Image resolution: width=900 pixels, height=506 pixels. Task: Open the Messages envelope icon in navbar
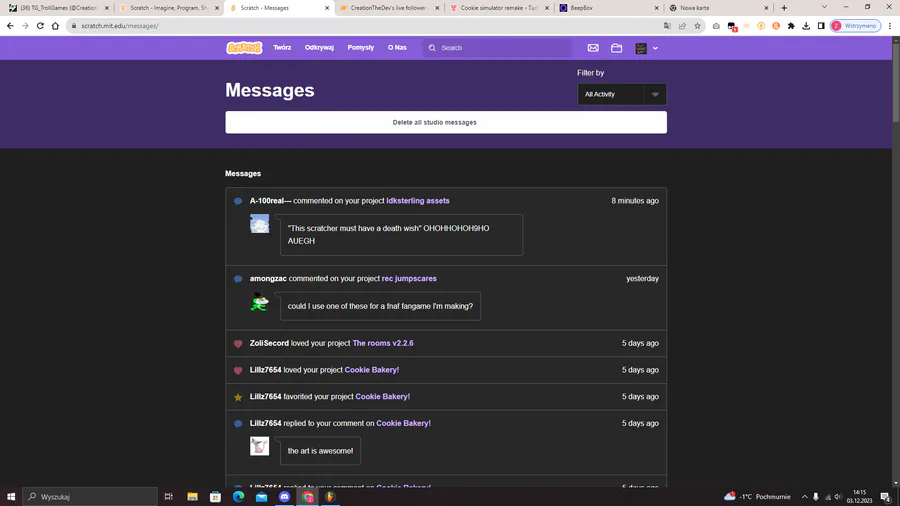click(x=593, y=48)
